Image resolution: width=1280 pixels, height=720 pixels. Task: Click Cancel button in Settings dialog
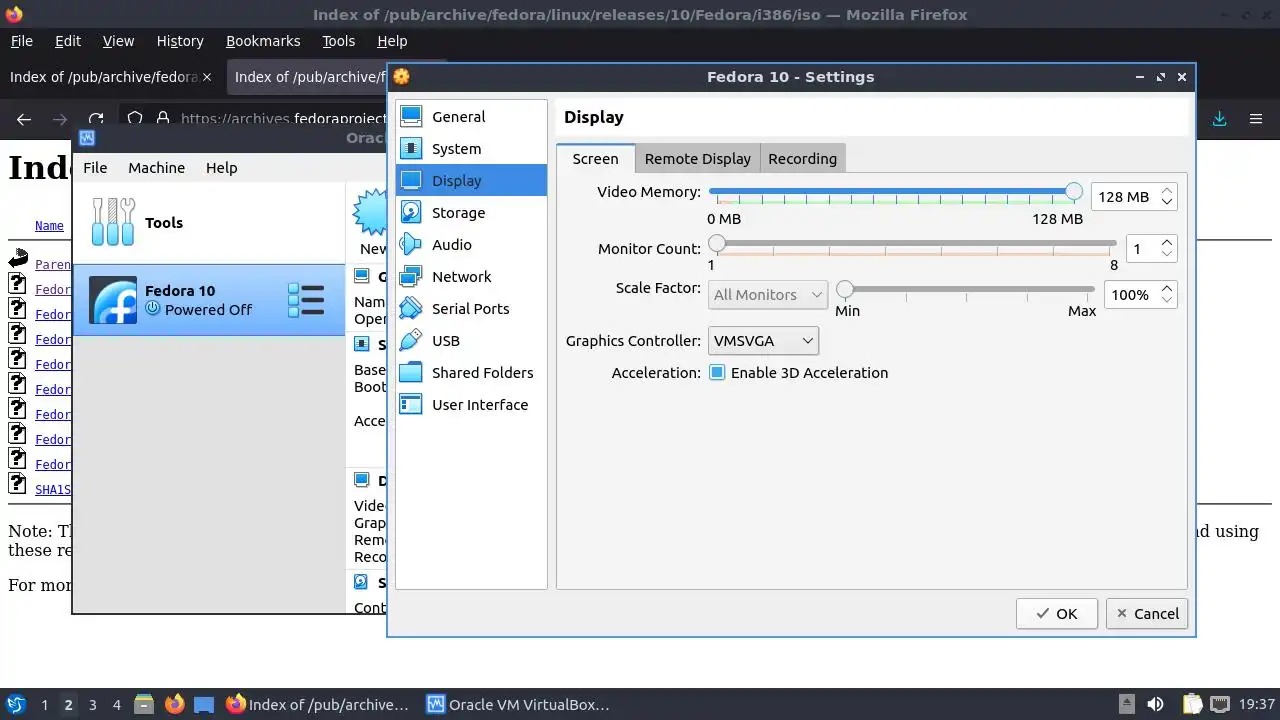pos(1147,613)
